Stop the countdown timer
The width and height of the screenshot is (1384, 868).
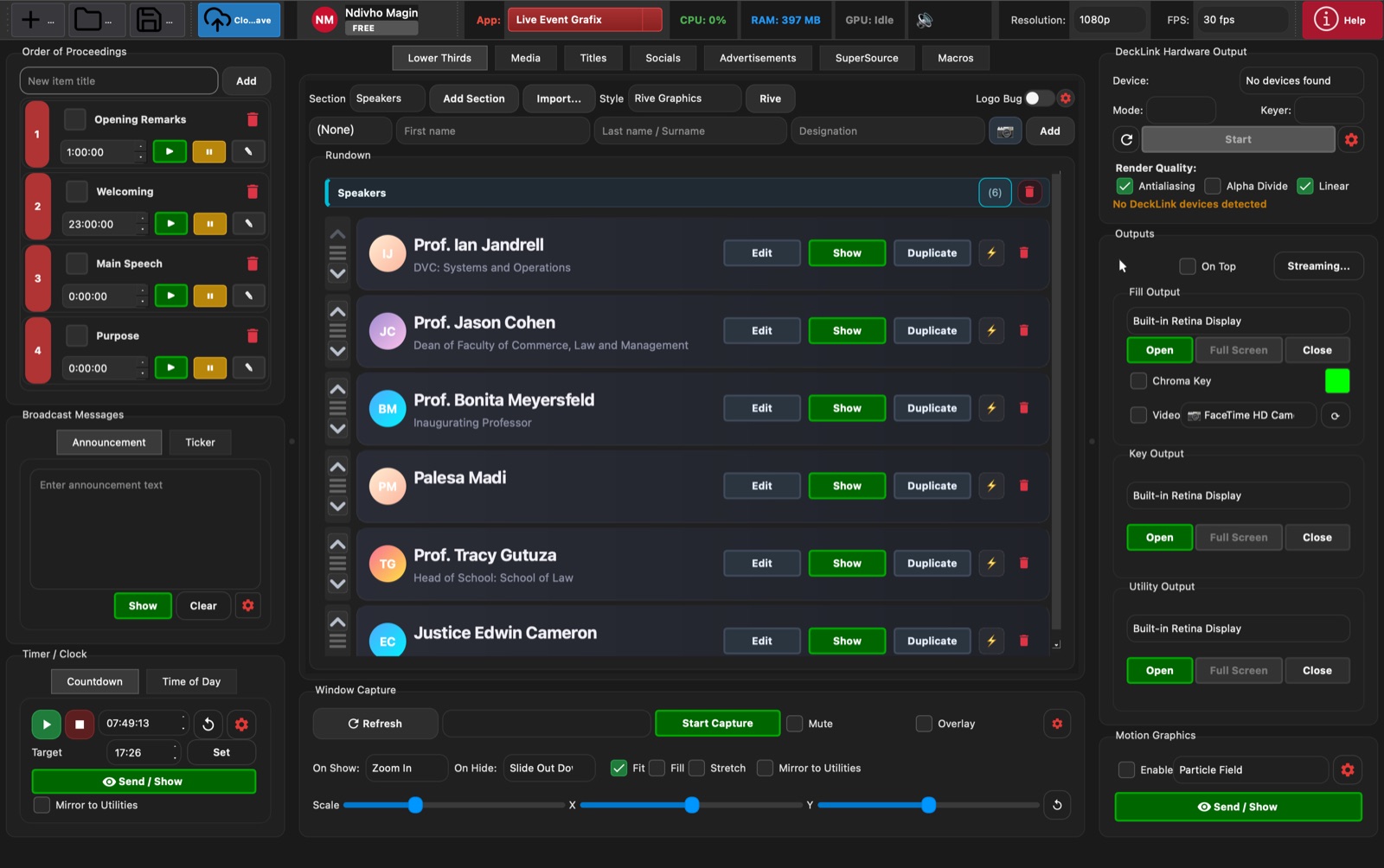[x=80, y=724]
